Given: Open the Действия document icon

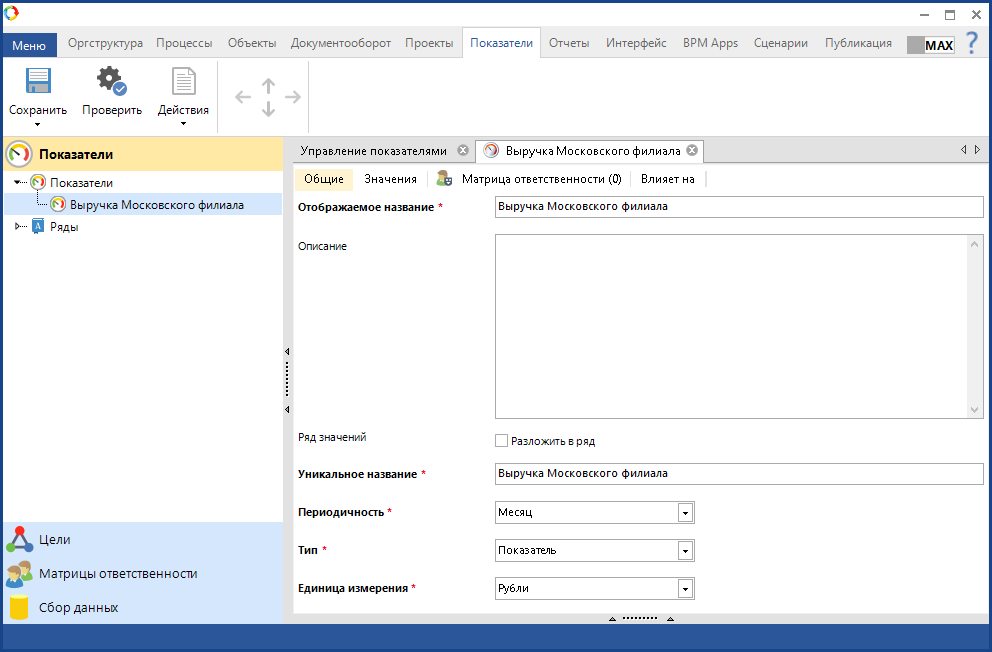Looking at the screenshot, I should point(183,82).
